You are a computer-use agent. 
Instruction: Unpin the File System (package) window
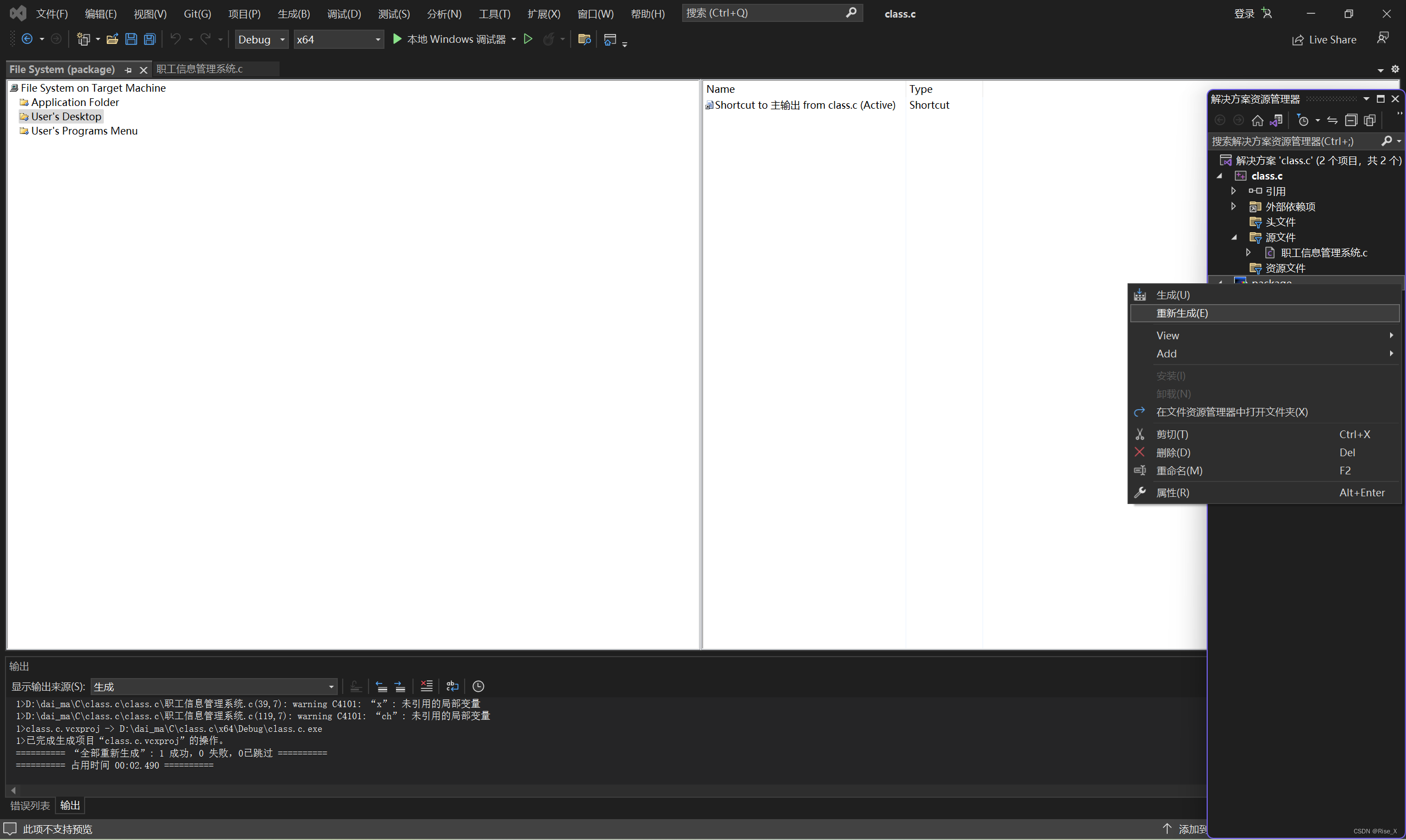(x=127, y=69)
